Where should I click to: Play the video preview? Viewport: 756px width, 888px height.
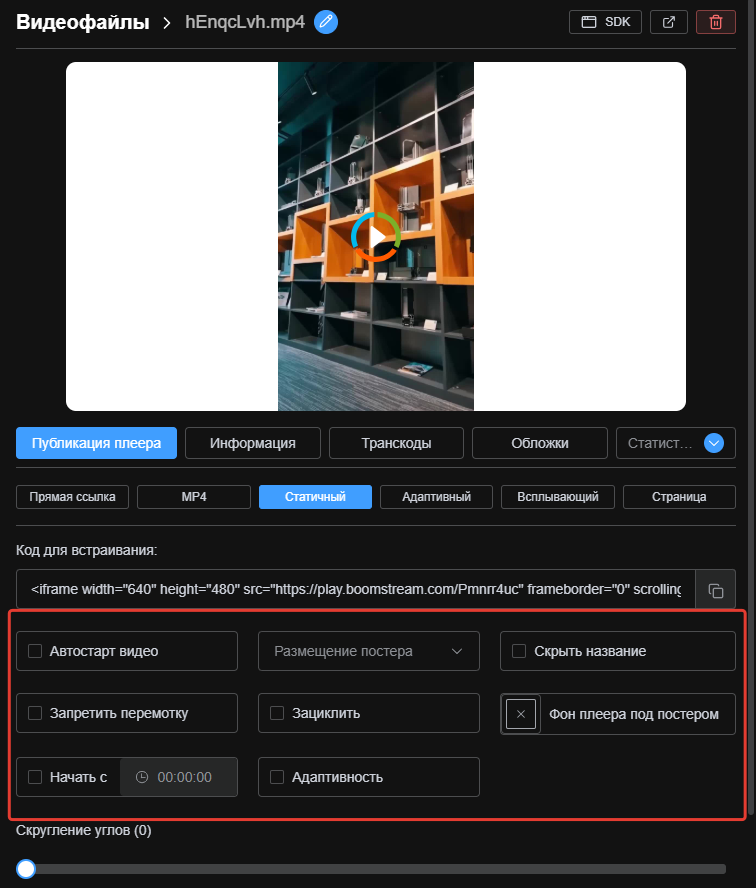376,237
